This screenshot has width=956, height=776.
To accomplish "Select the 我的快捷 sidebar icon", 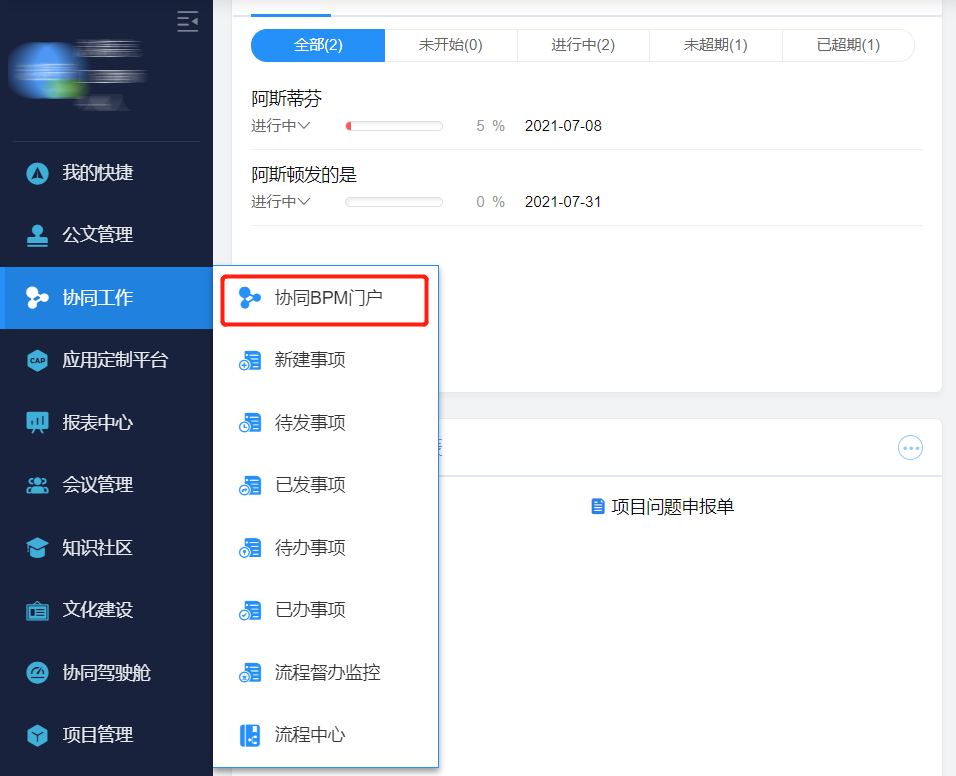I will (x=38, y=172).
